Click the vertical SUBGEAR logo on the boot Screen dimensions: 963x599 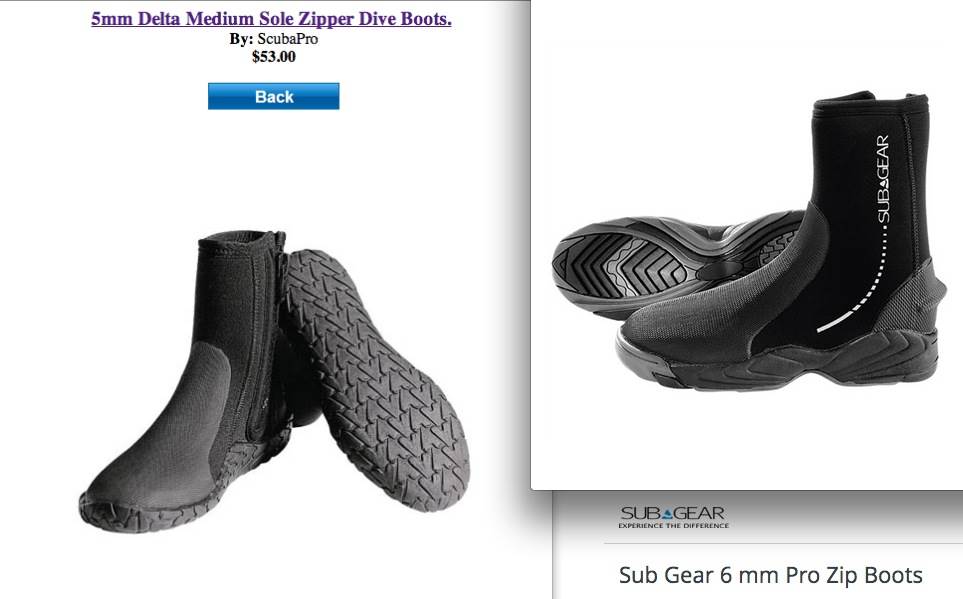click(x=883, y=179)
